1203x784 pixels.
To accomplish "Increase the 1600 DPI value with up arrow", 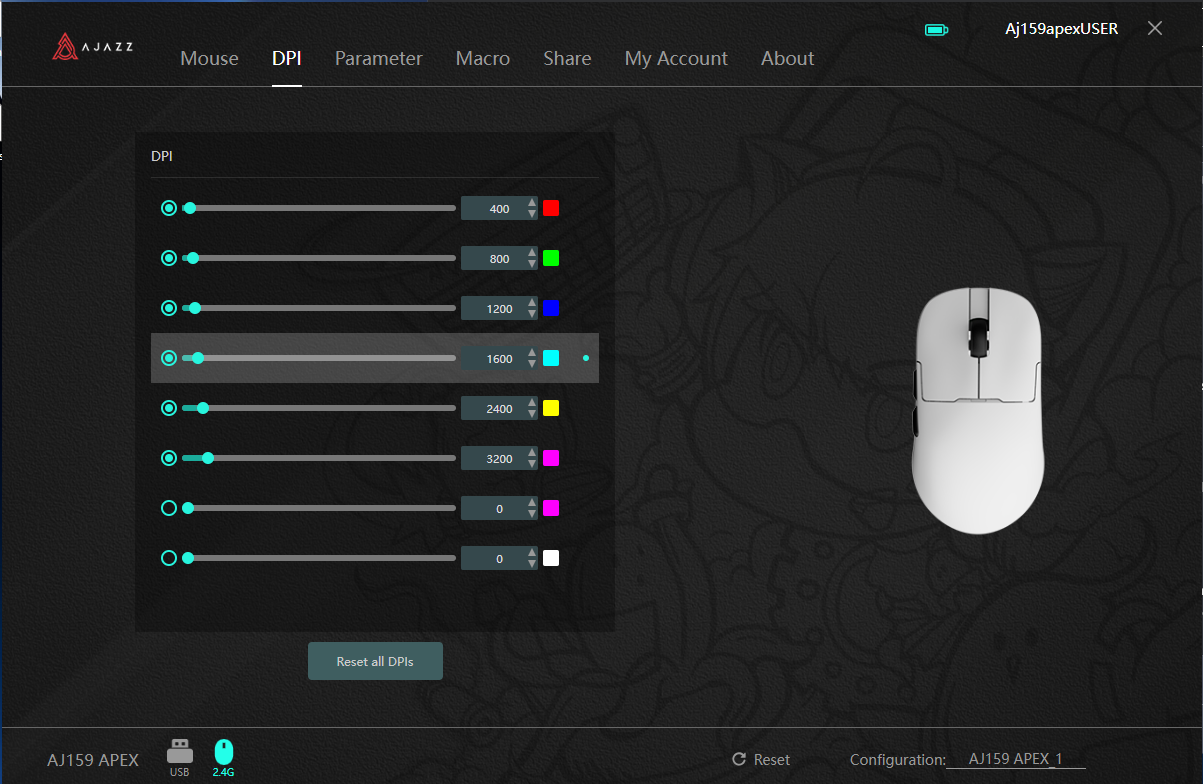I will point(532,353).
